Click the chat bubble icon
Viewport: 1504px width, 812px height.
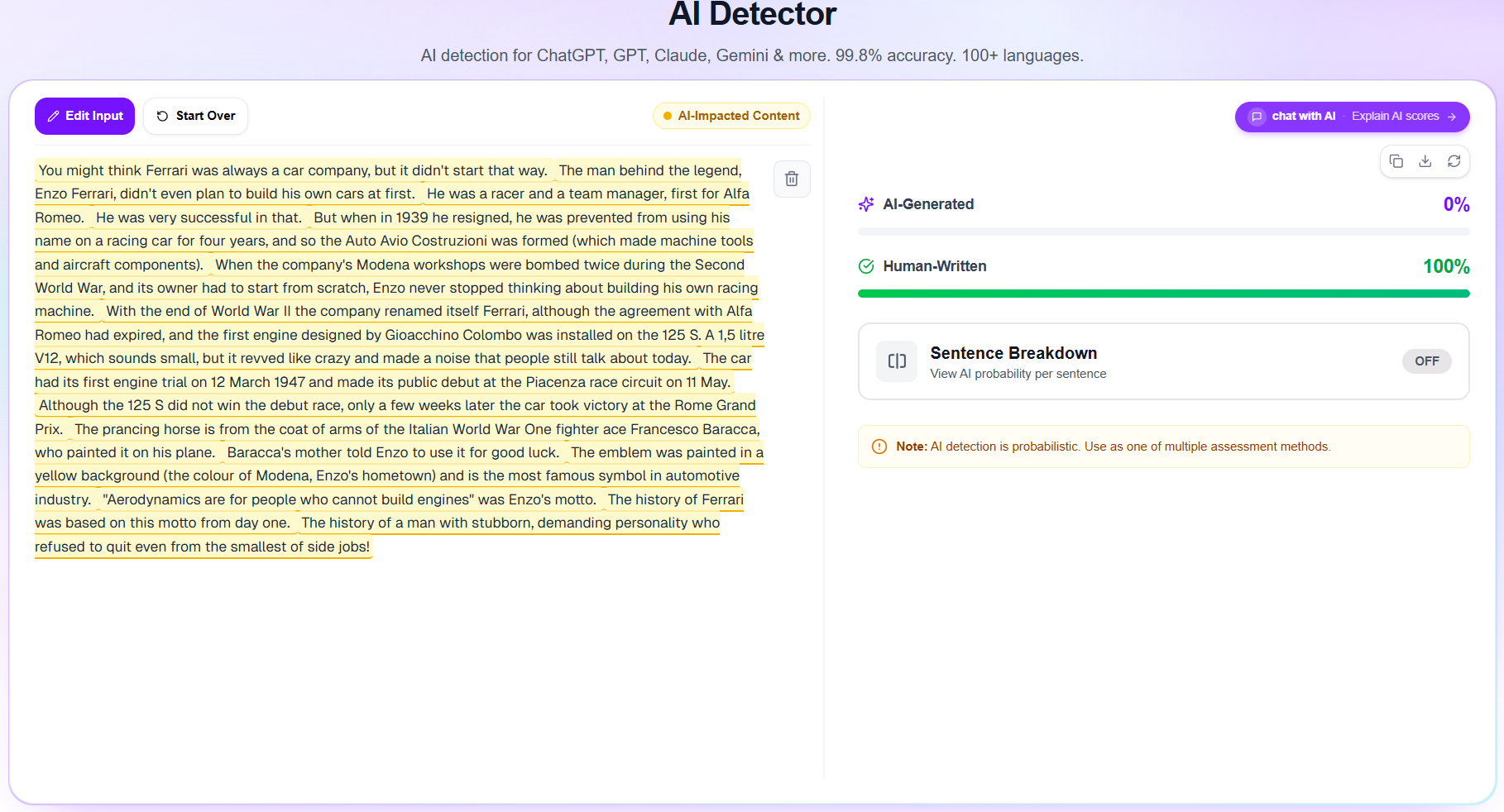tap(1257, 117)
